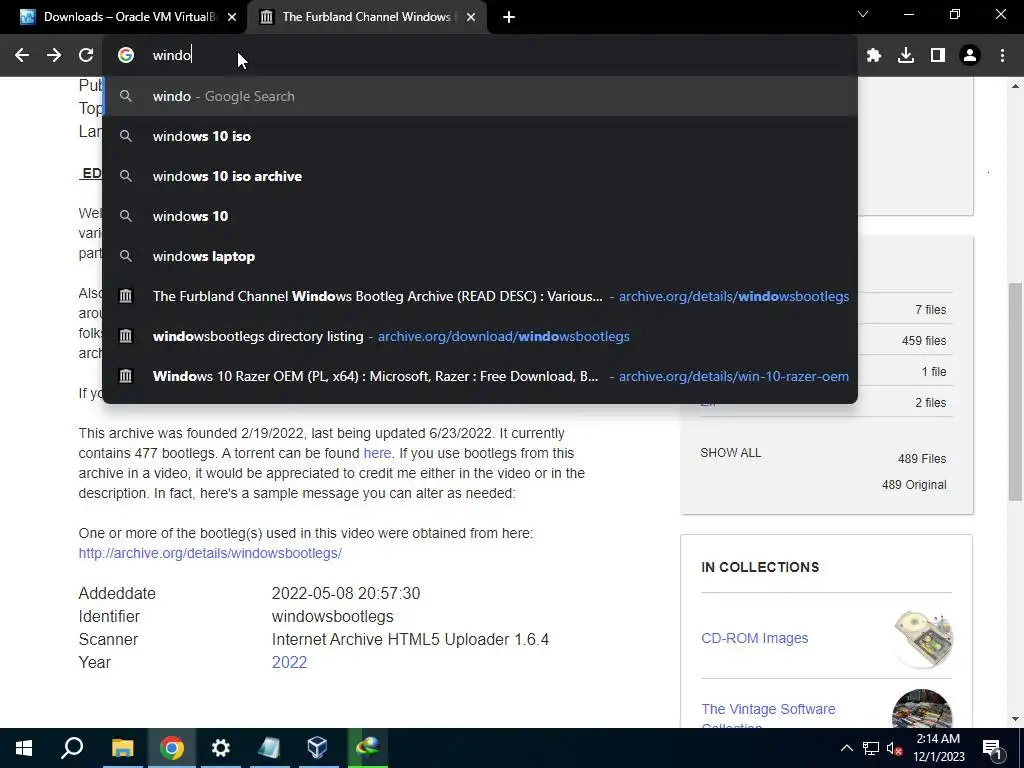
Task: Open the Windows Start menu
Action: (x=24, y=748)
